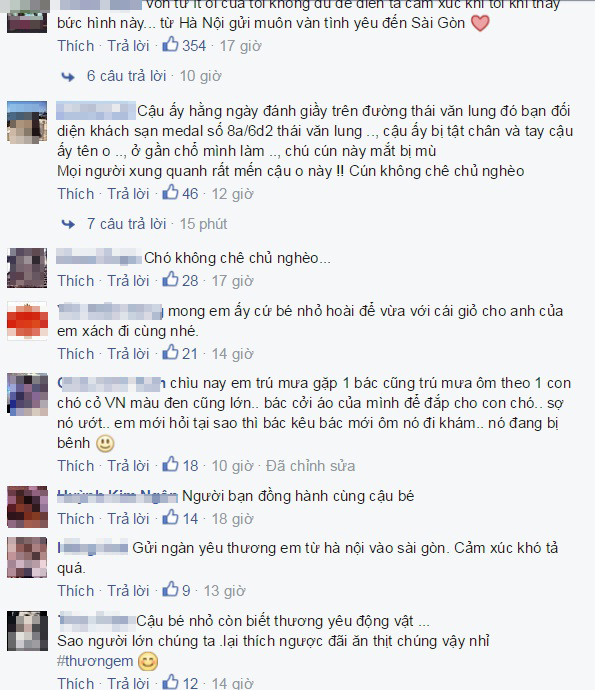Screen dimensions: 595x690
Task: Click the thumbs-up icon showing 21
Action: (170, 352)
